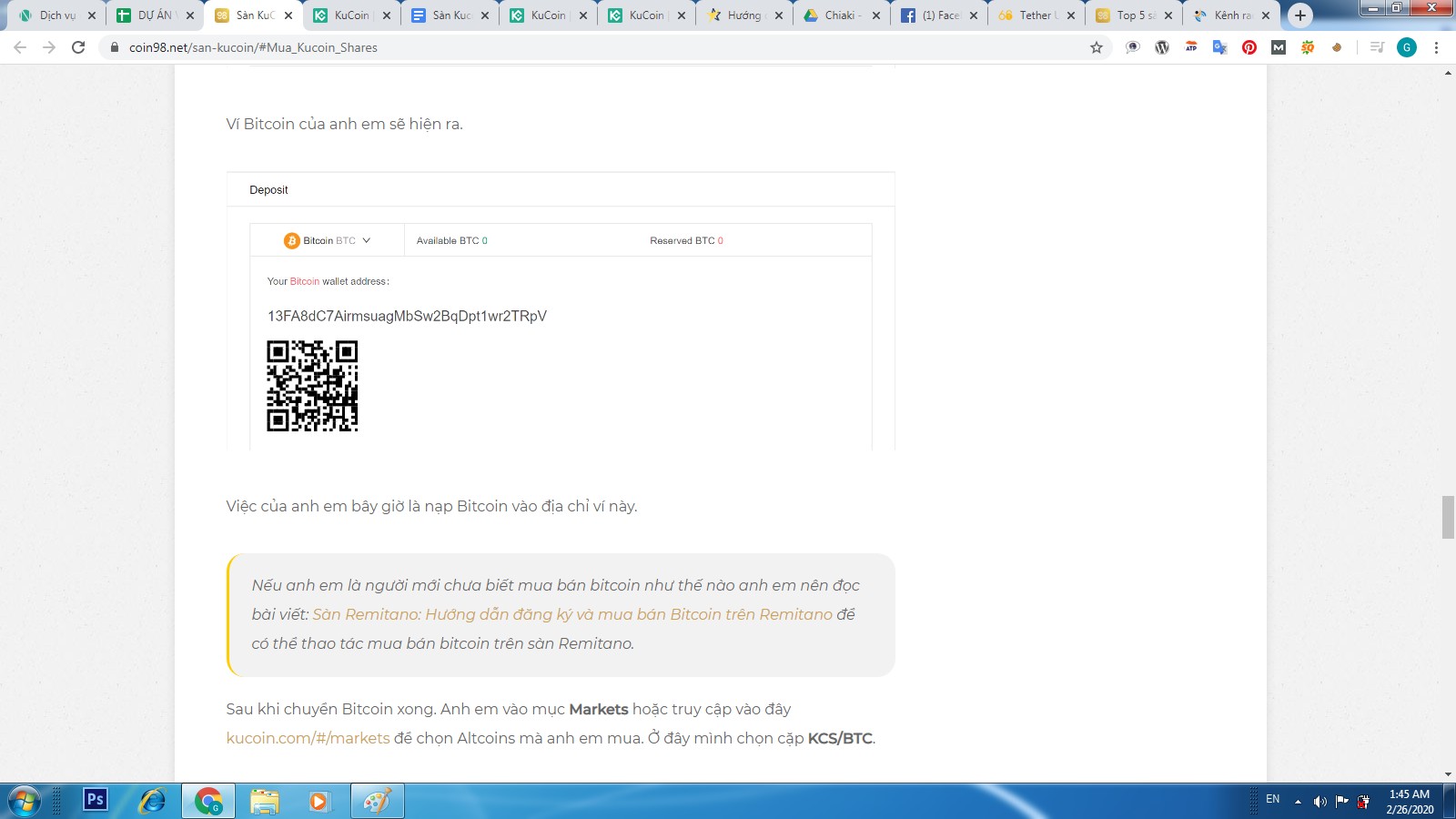Image resolution: width=1456 pixels, height=819 pixels.
Task: Click the scrollbar up arrow
Action: 1448,72
